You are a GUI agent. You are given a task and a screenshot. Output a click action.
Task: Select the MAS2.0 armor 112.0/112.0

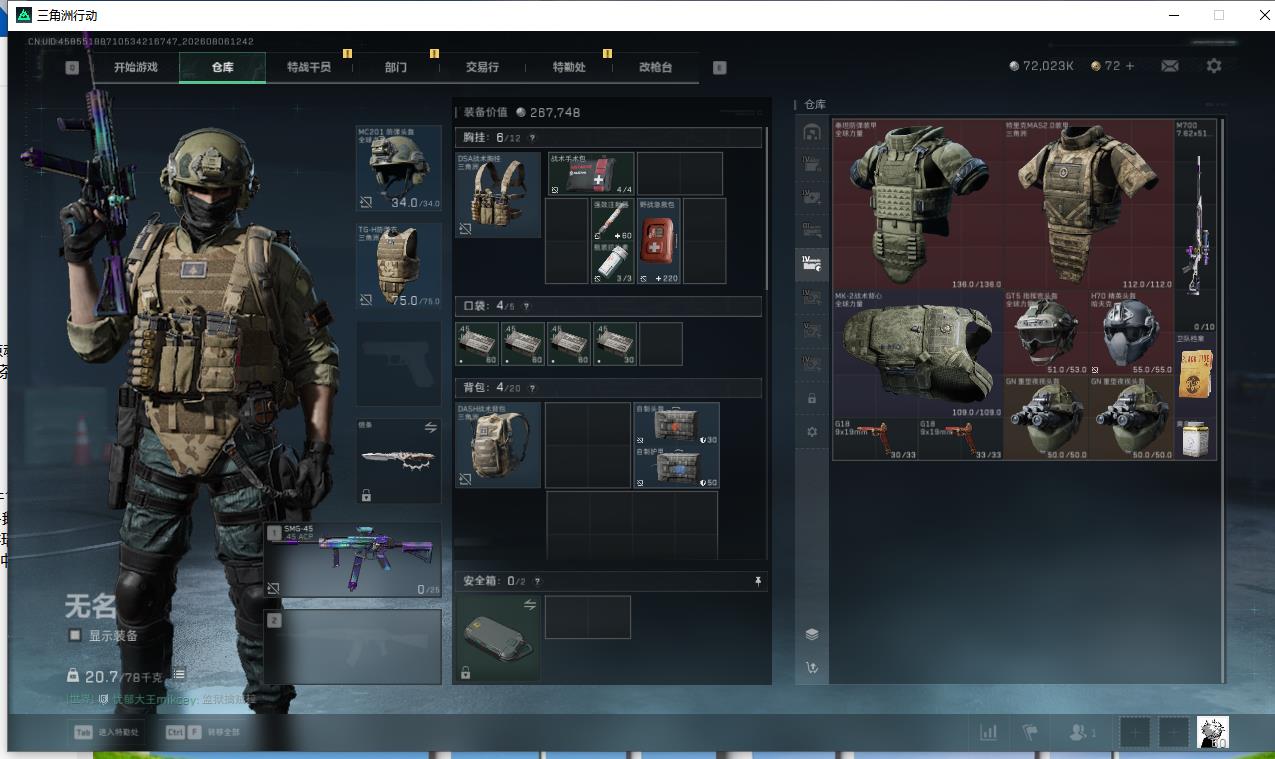(x=1089, y=205)
